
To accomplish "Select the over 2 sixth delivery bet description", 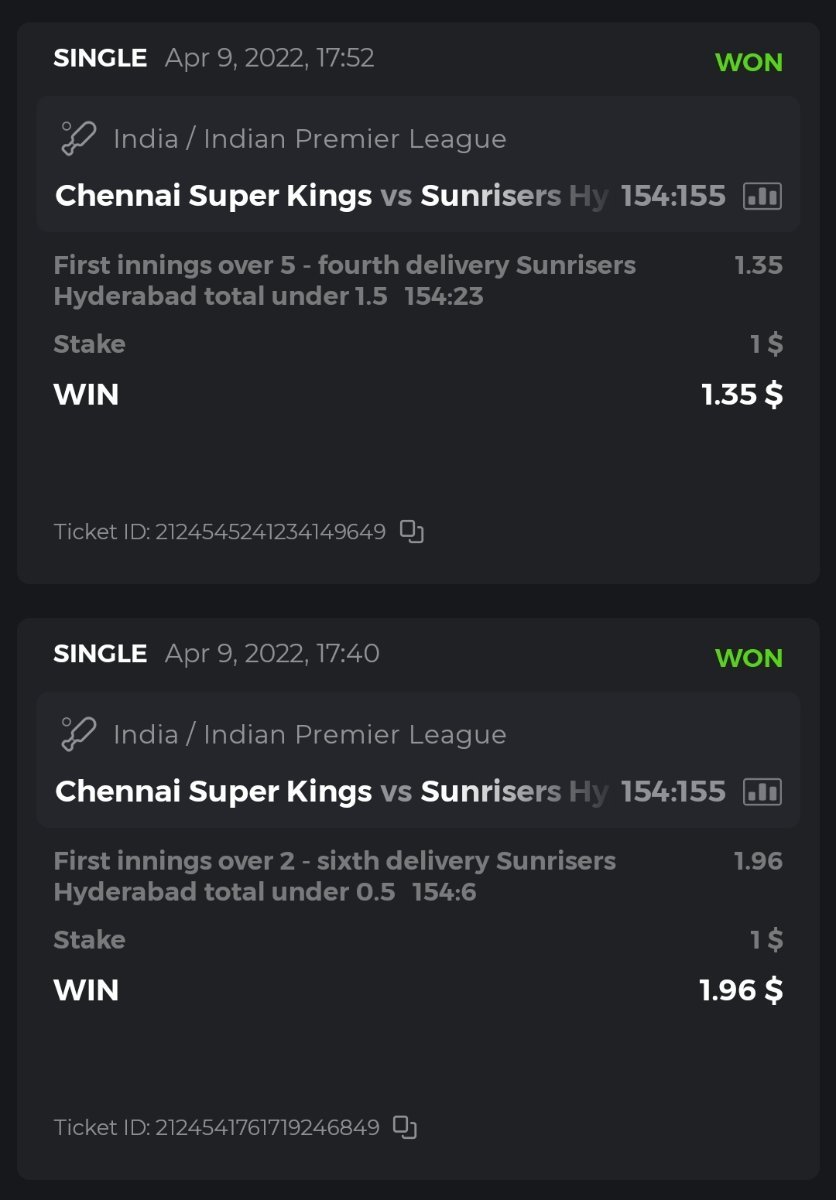I will coord(334,876).
